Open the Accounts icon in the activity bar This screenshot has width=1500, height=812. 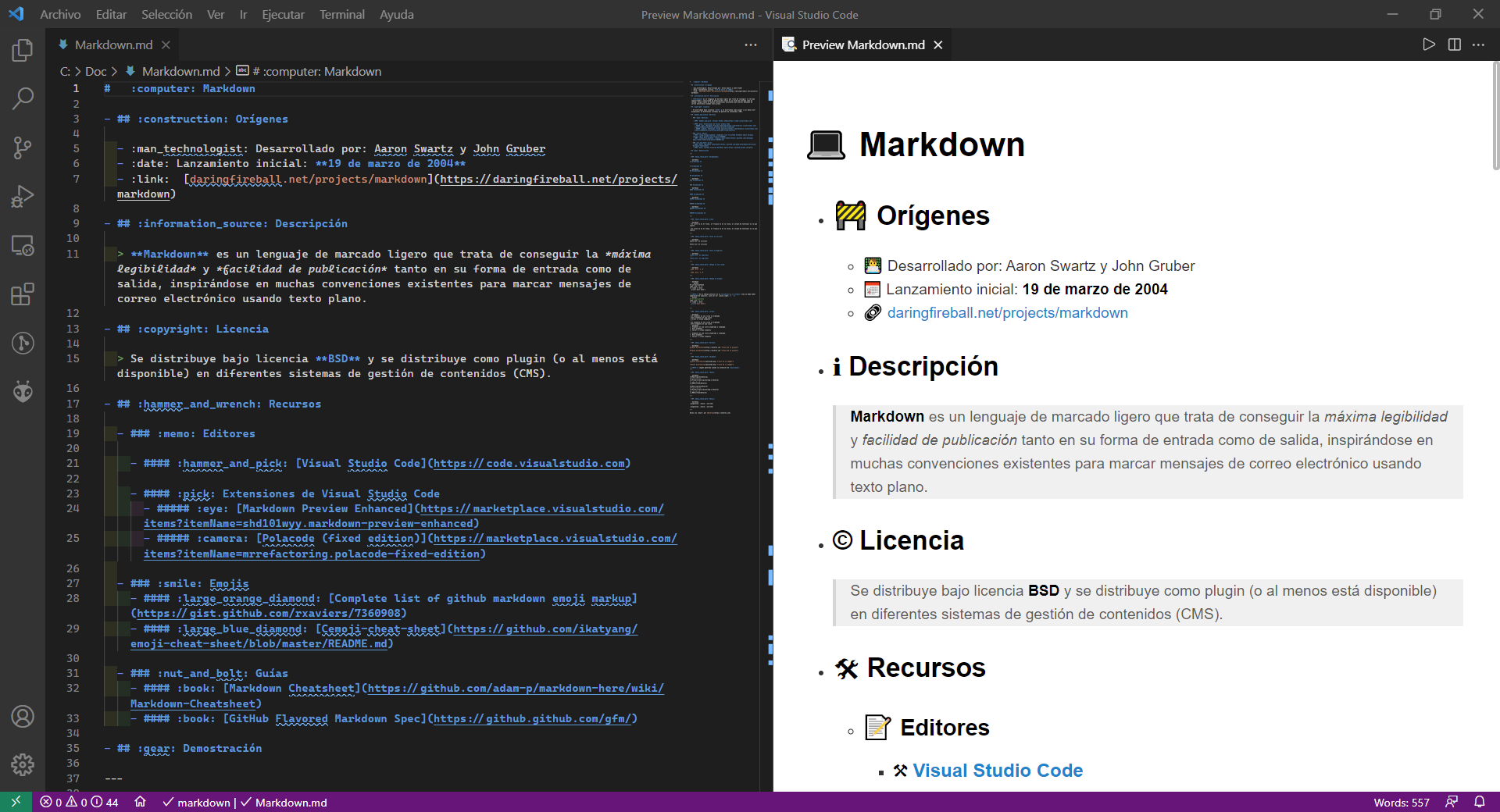click(x=22, y=717)
